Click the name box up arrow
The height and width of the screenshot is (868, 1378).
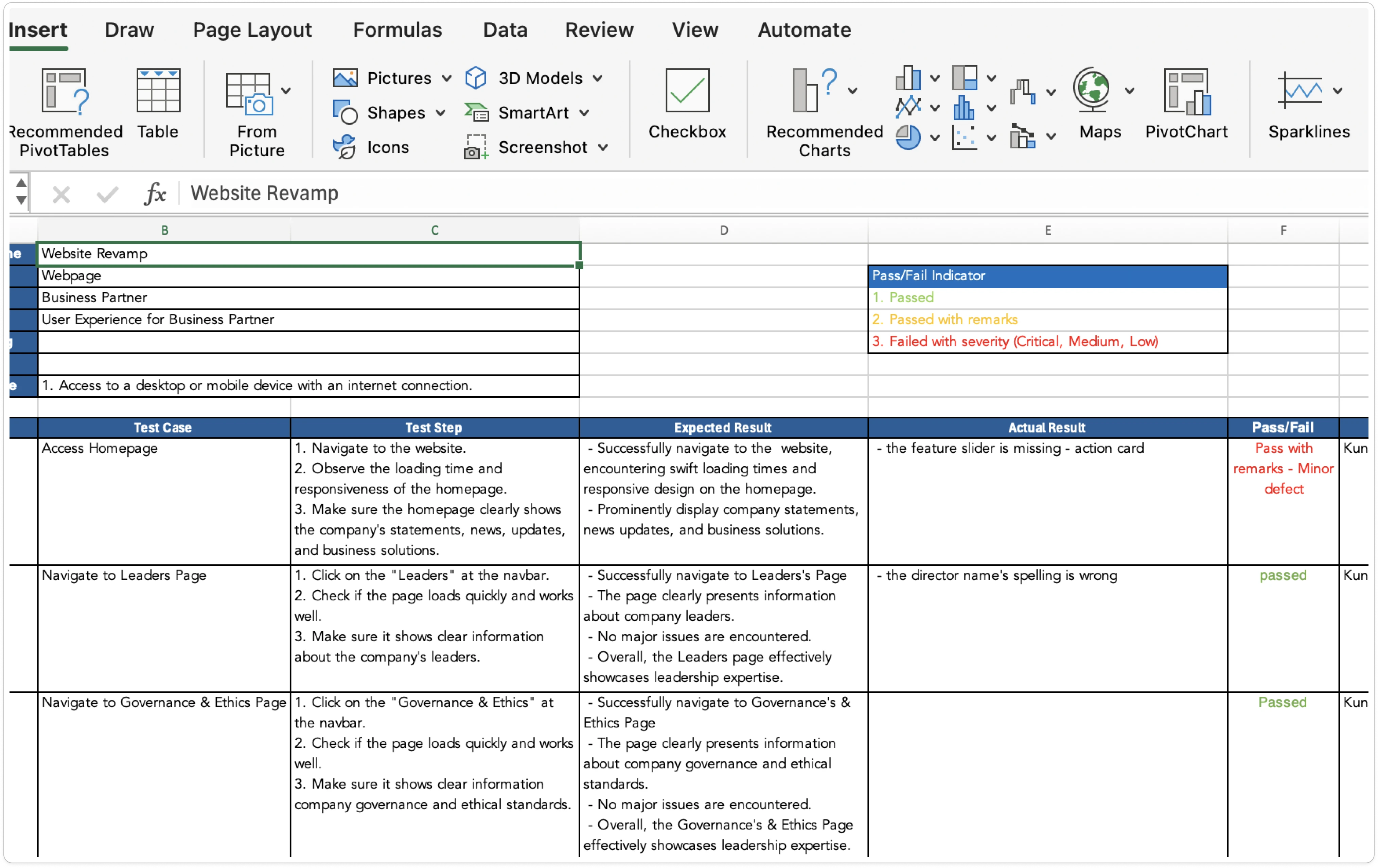point(21,183)
